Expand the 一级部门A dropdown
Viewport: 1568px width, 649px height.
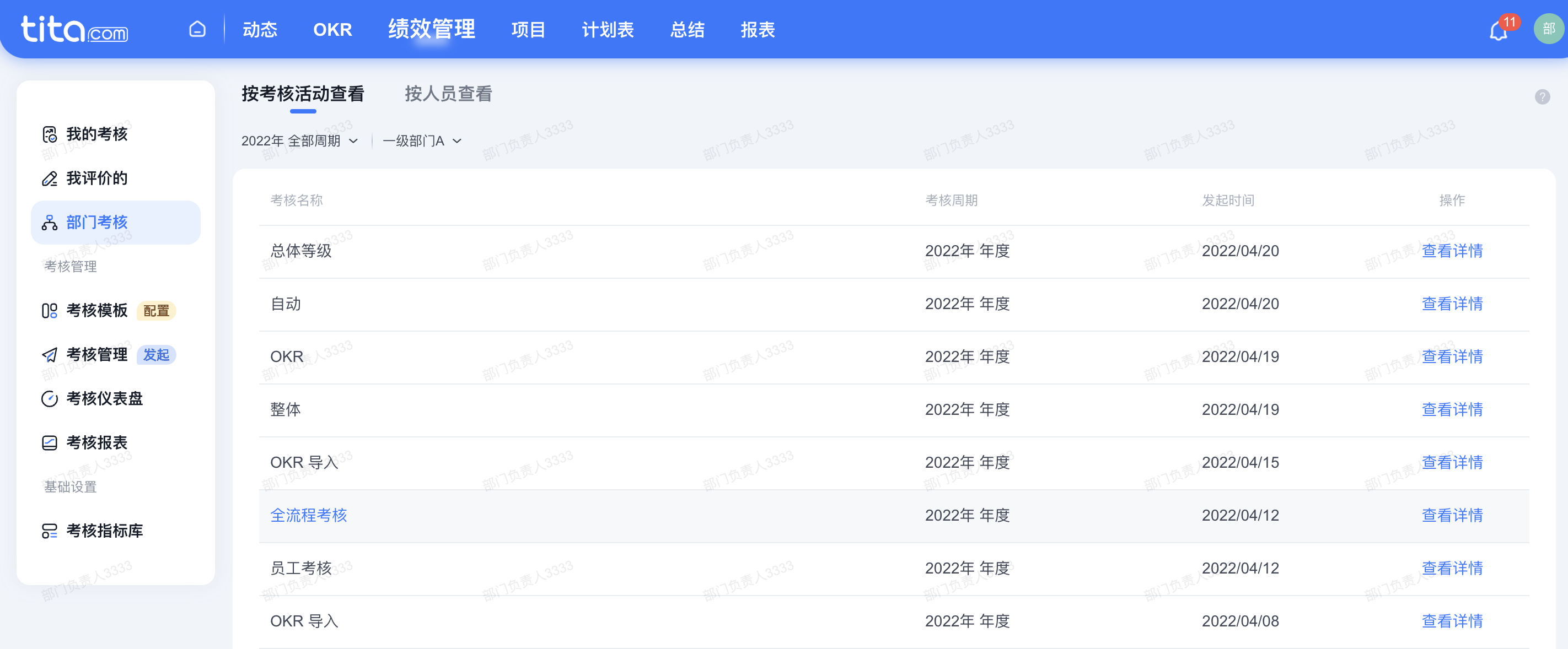pyautogui.click(x=422, y=141)
